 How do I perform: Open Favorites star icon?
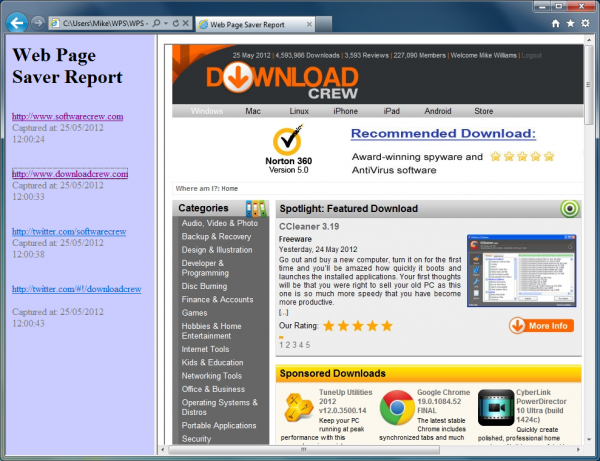tap(570, 23)
